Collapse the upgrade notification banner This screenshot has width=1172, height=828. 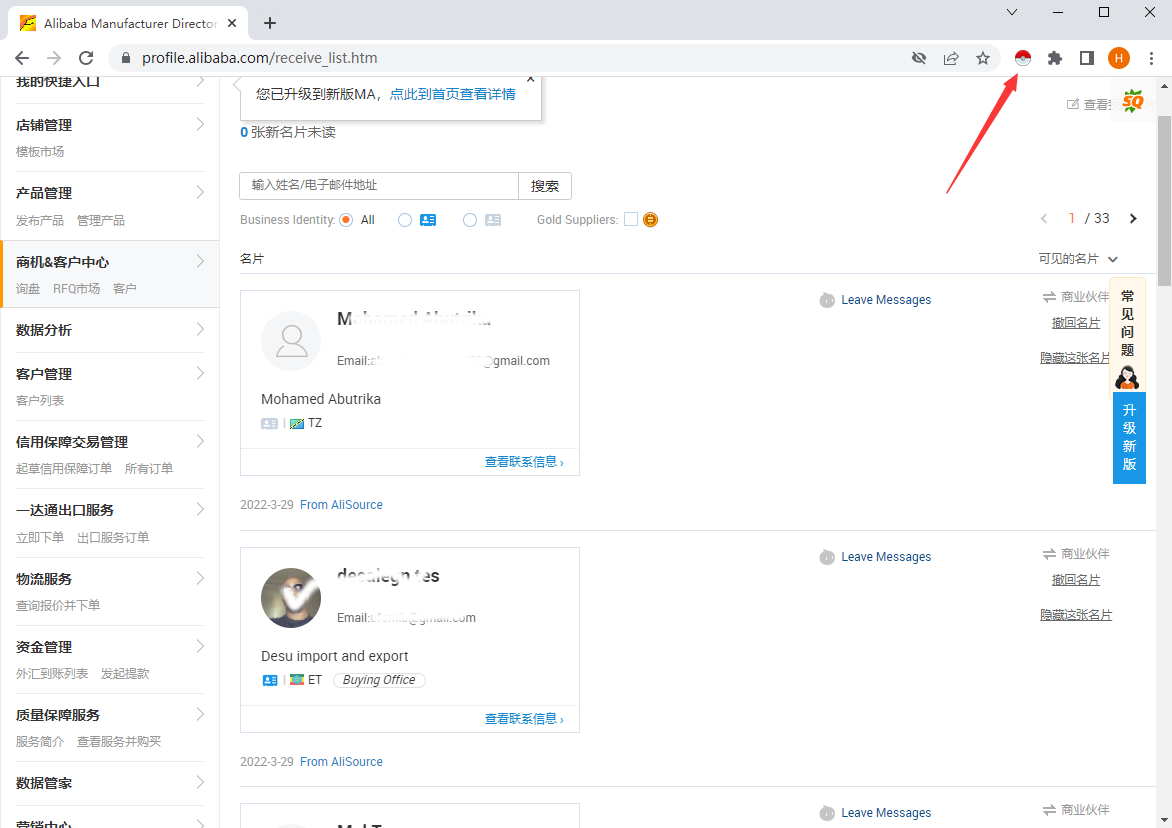530,79
